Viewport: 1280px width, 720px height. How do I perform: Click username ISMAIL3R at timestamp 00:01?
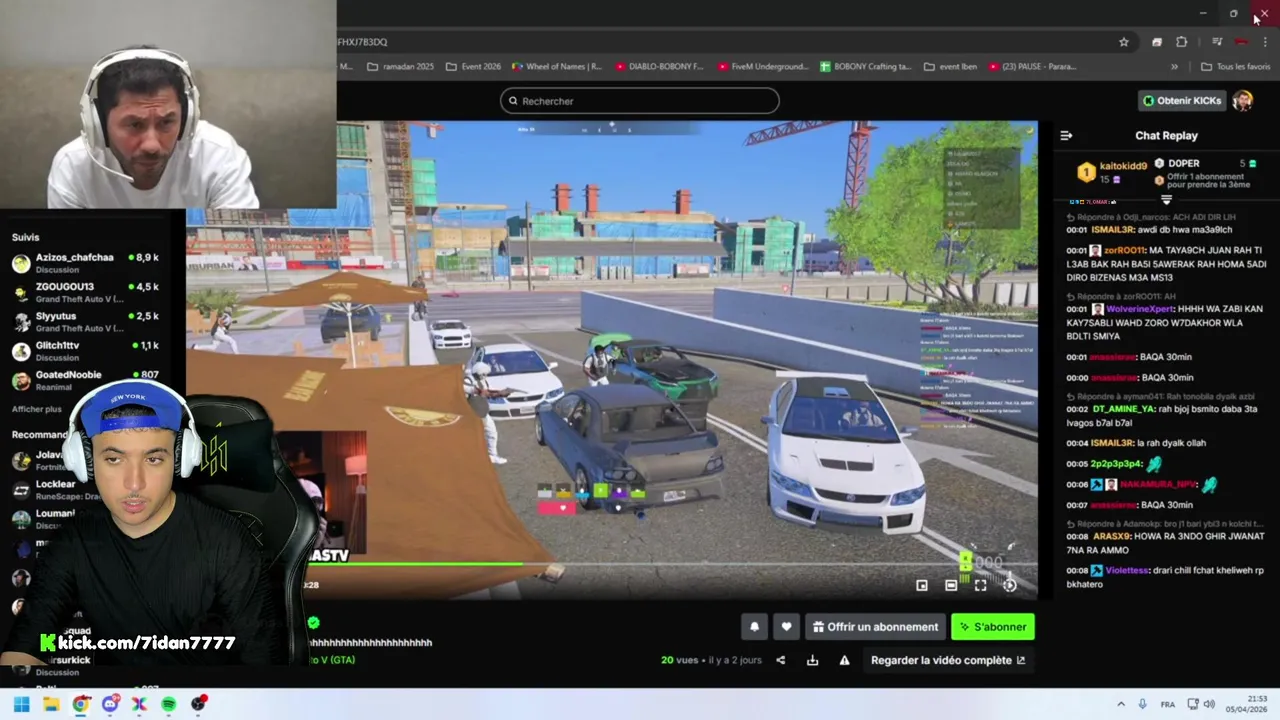(x=1112, y=229)
